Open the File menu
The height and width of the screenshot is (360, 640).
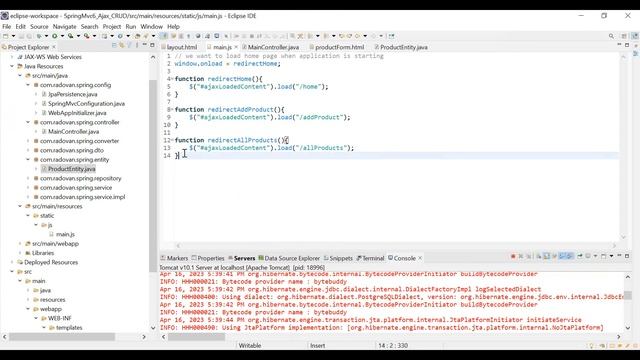pos(7,27)
